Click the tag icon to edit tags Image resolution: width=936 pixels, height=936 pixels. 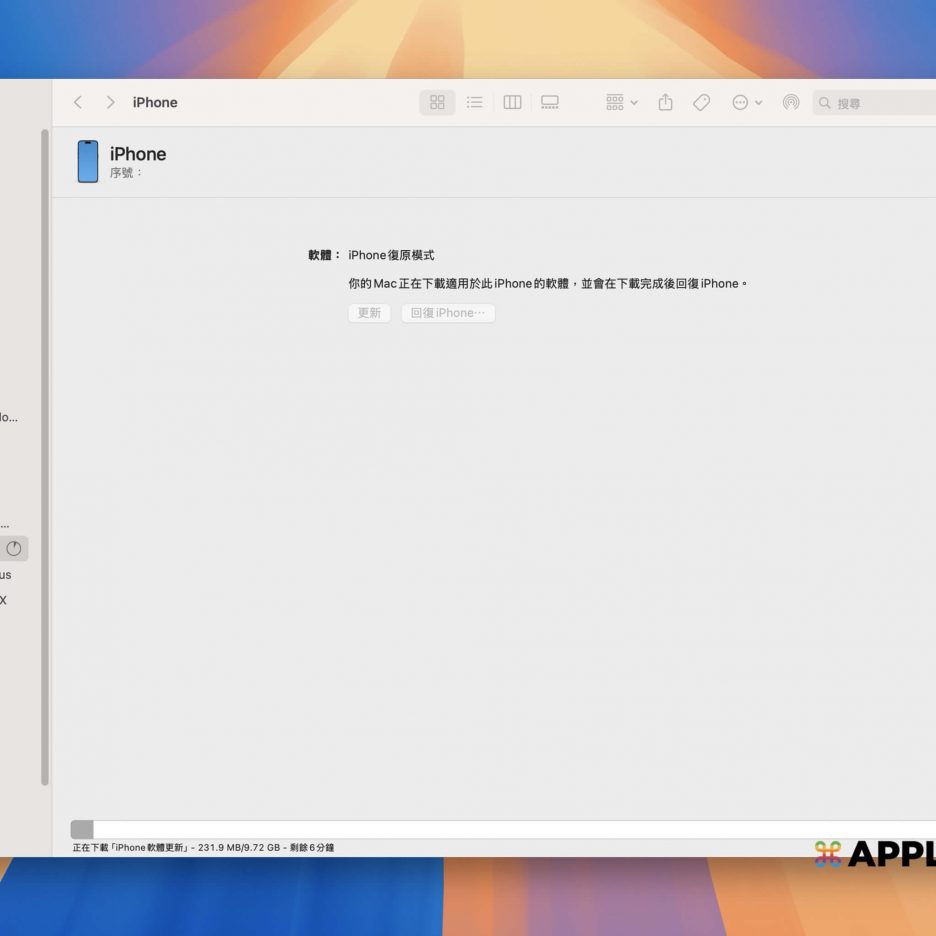tap(702, 102)
